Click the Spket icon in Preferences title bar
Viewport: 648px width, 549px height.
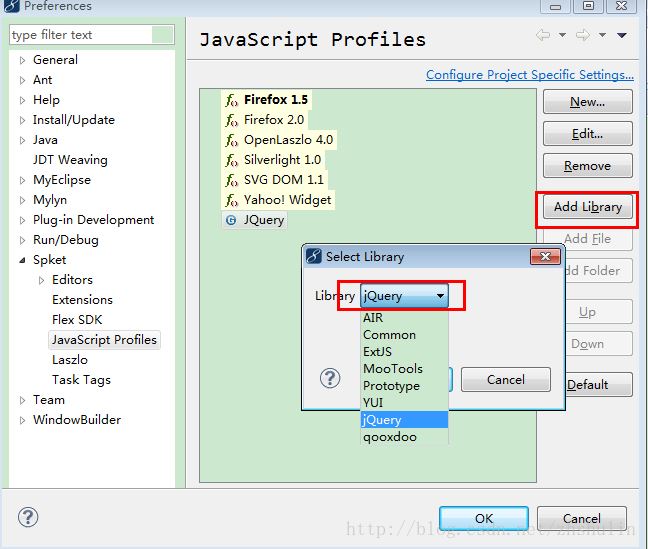[x=12, y=5]
